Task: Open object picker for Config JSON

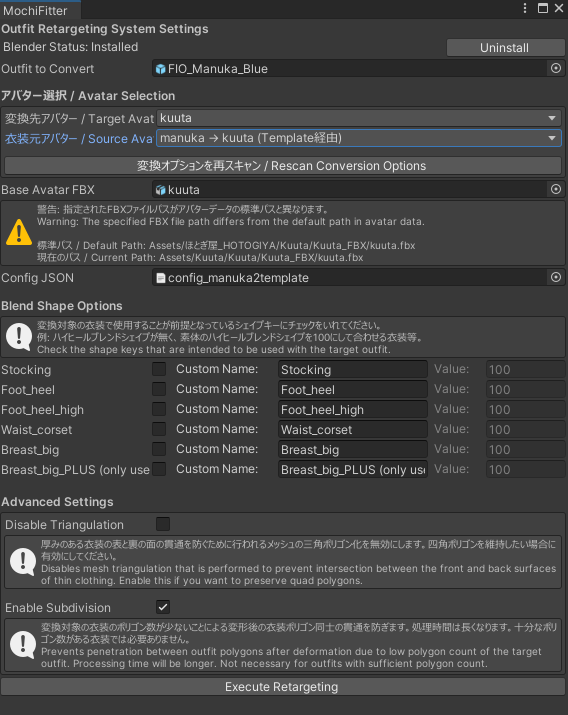Action: coord(556,277)
